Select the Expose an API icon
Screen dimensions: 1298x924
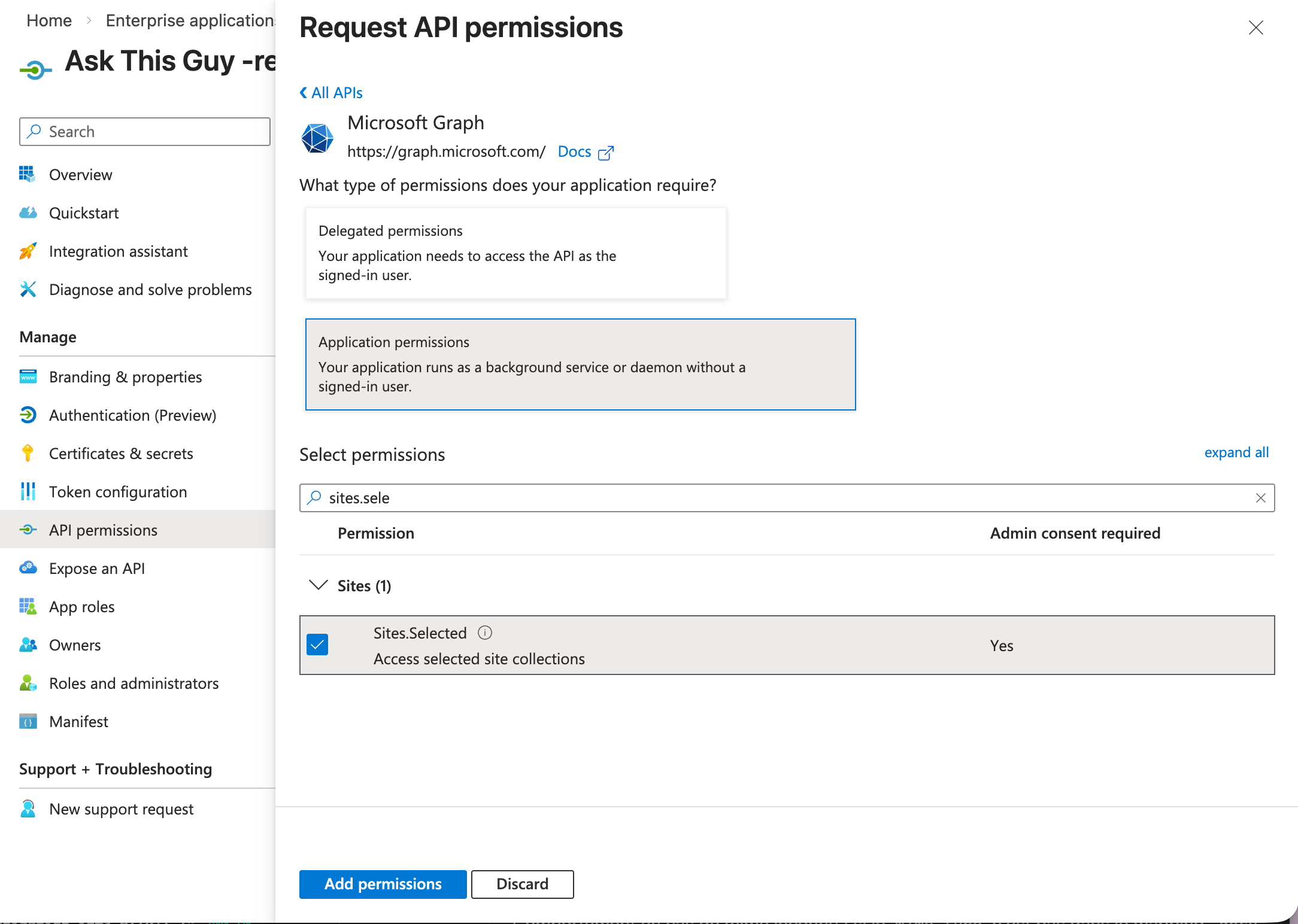tap(28, 568)
